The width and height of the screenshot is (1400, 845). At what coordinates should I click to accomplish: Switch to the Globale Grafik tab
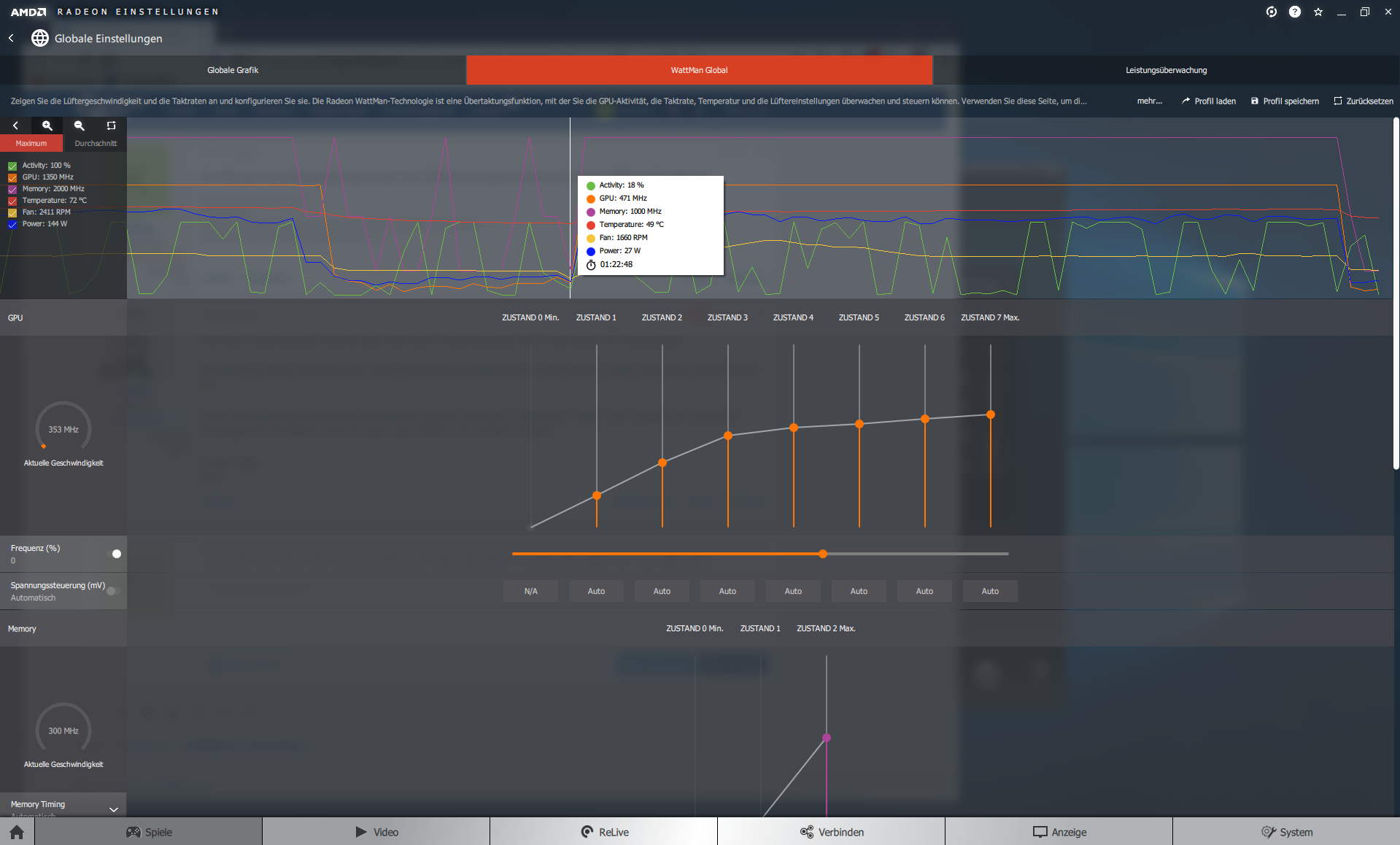(233, 70)
